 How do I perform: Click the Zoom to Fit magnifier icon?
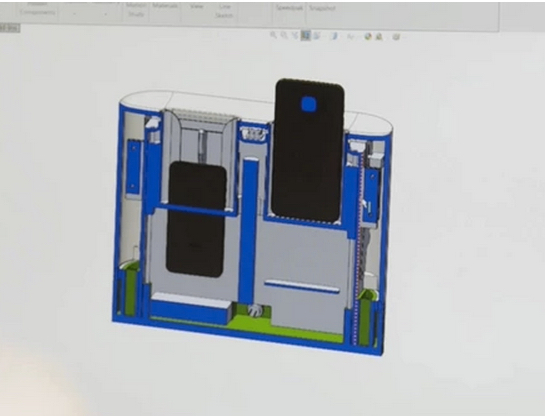point(274,35)
